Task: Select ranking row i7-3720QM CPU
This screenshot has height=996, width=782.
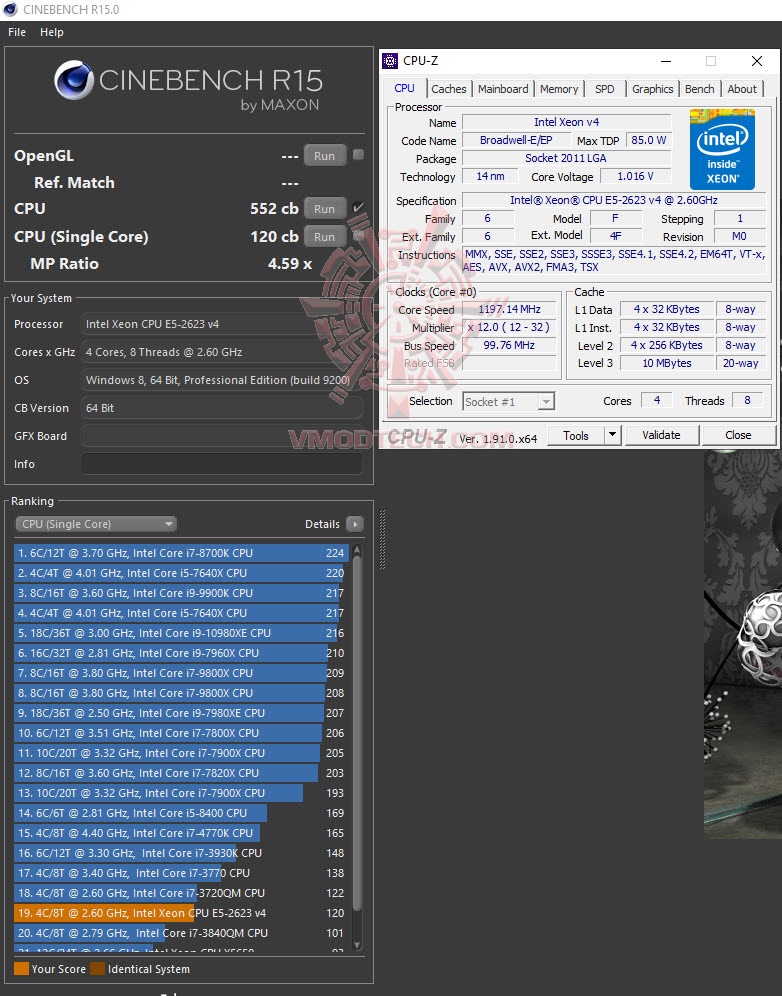Action: (182, 893)
